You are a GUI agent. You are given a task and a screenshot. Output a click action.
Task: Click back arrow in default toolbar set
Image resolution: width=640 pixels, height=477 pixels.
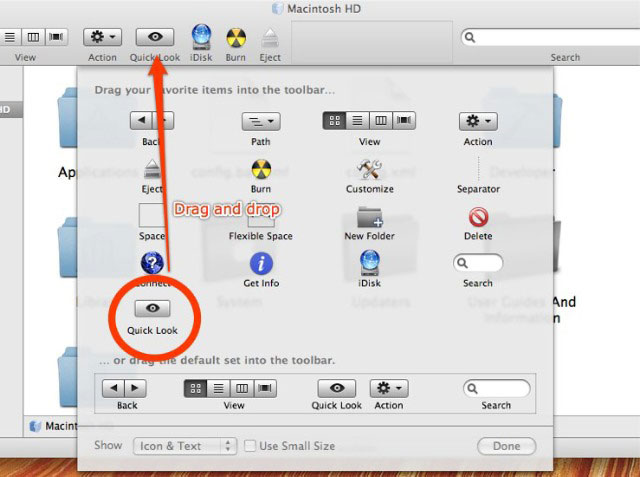[x=113, y=388]
